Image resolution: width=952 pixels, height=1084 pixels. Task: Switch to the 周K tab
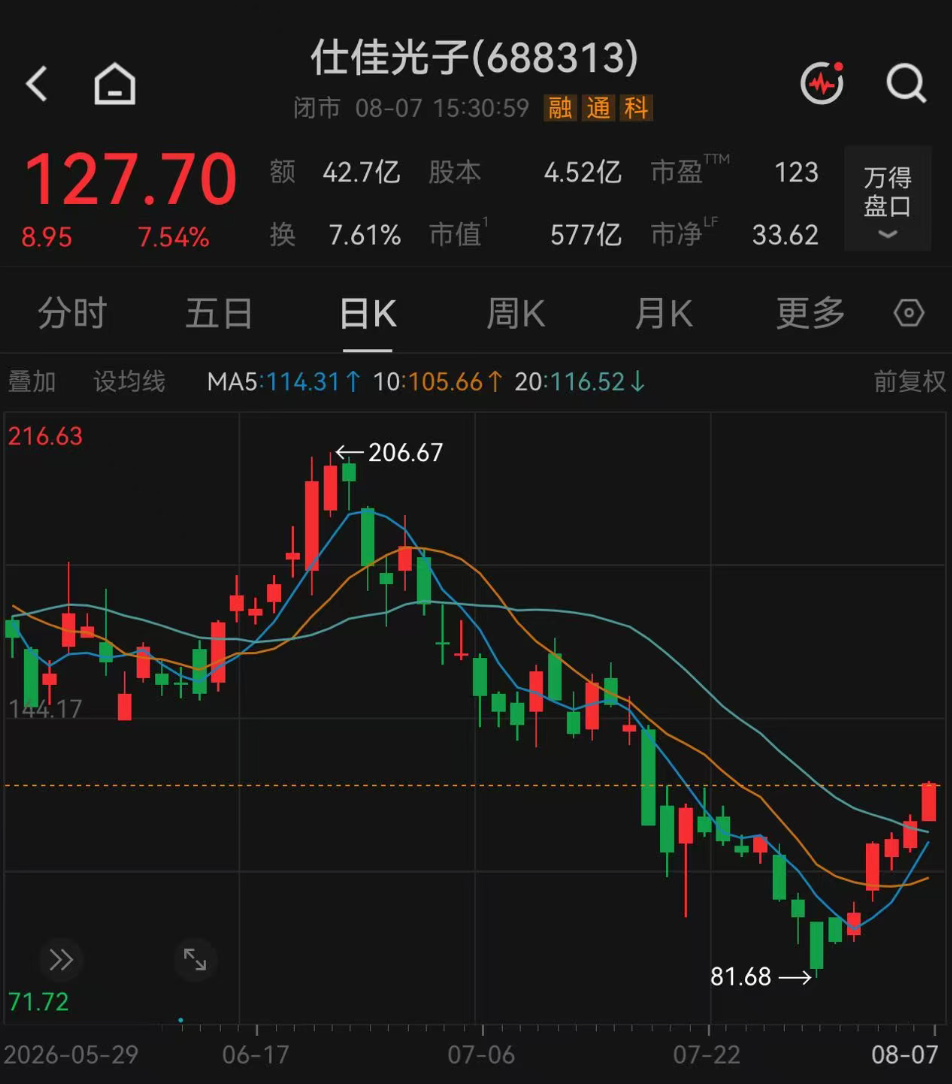[x=516, y=313]
